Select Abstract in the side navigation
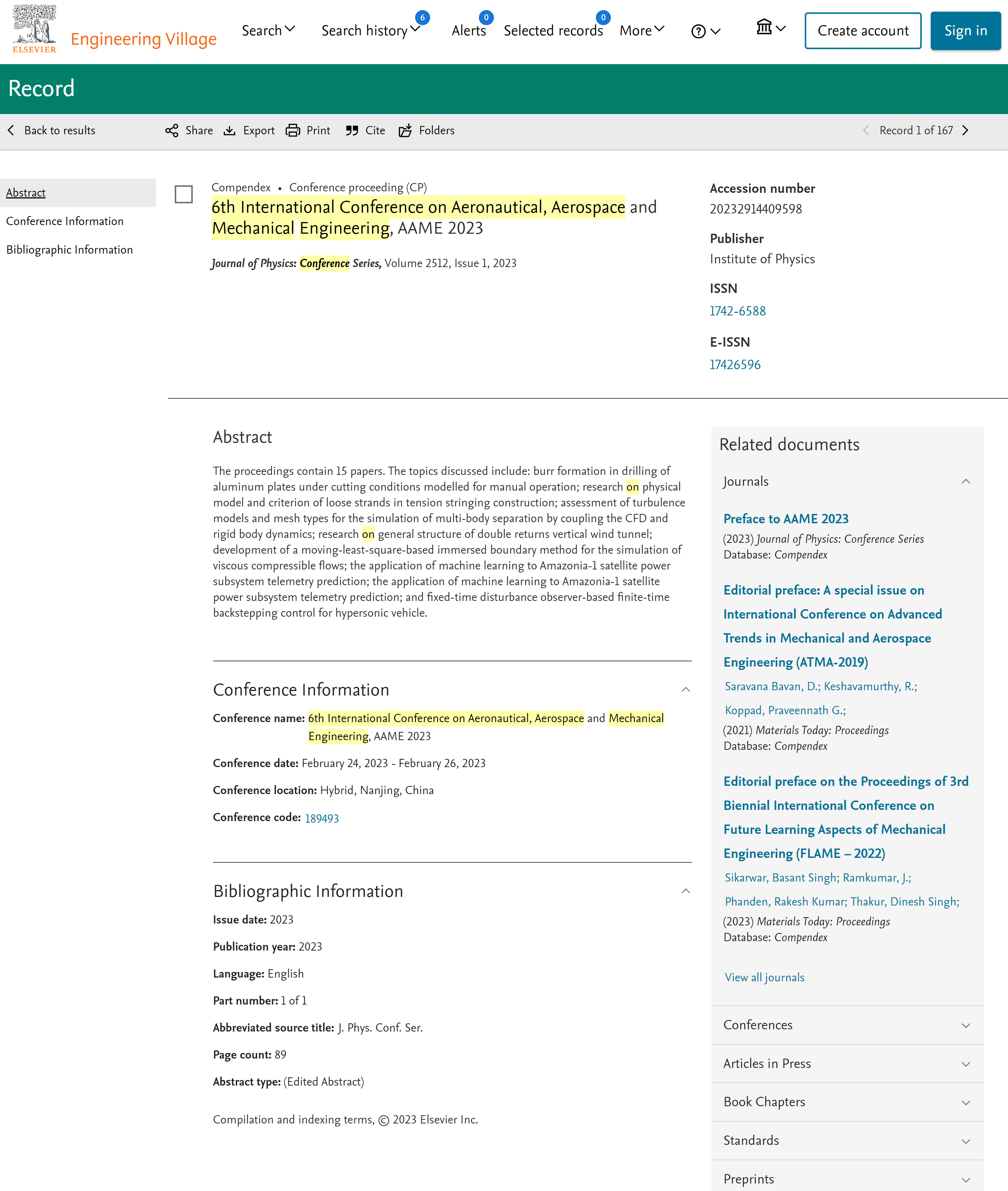1008x1191 pixels. click(26, 193)
